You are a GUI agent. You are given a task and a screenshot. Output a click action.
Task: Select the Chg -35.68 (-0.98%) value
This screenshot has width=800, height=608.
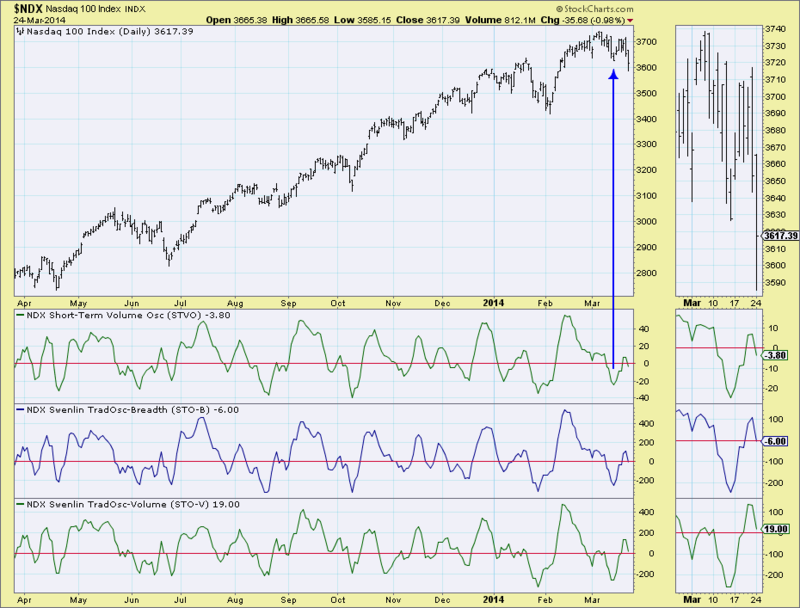583,20
